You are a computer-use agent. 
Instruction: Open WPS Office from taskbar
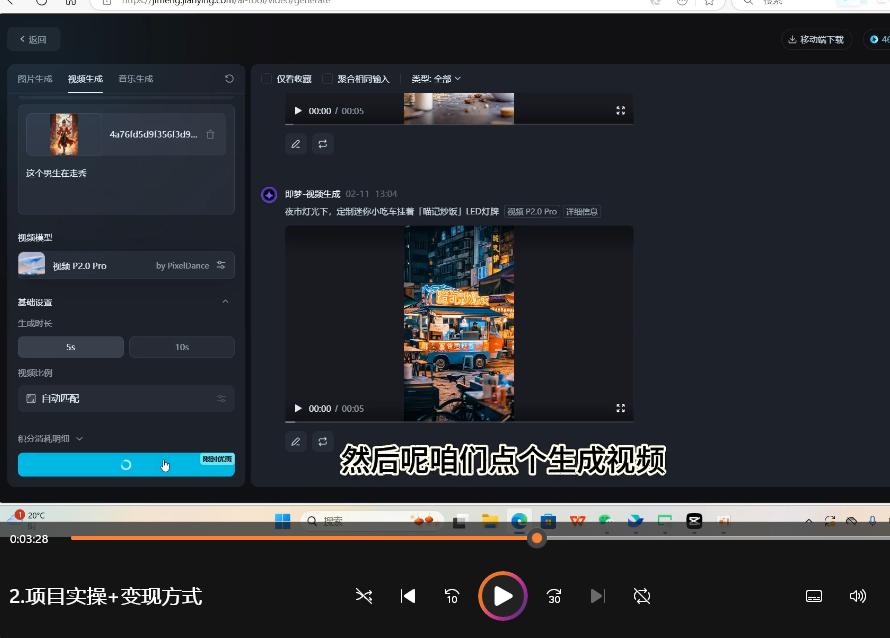coord(577,521)
